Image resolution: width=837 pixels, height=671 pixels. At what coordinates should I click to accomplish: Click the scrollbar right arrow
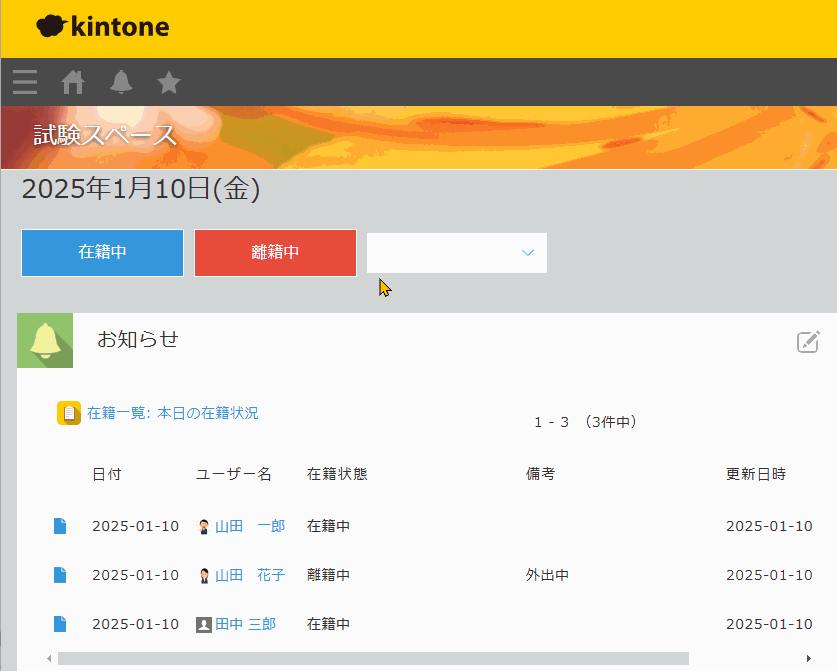click(x=809, y=658)
